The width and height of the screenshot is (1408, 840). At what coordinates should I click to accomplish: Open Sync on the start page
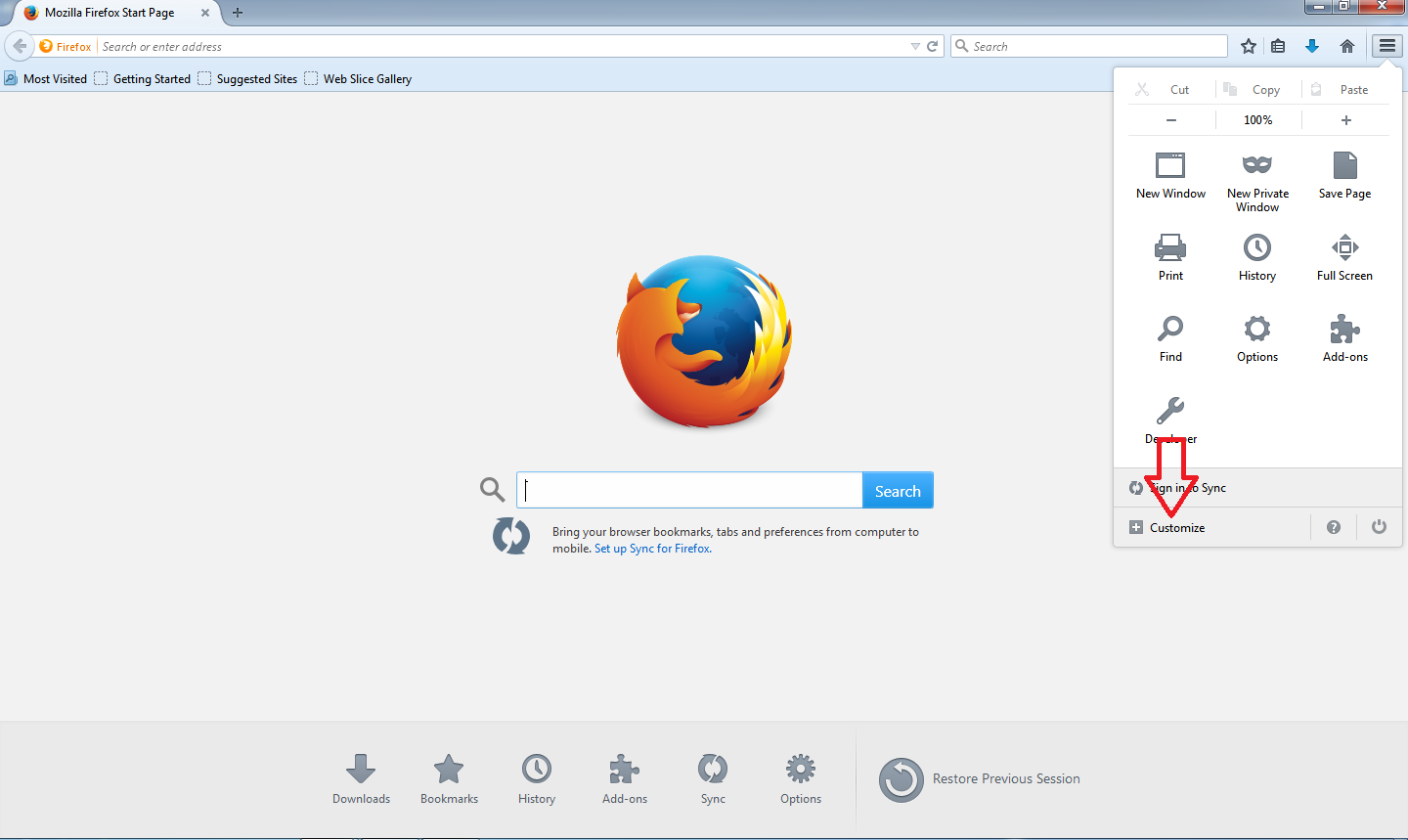pos(713,779)
